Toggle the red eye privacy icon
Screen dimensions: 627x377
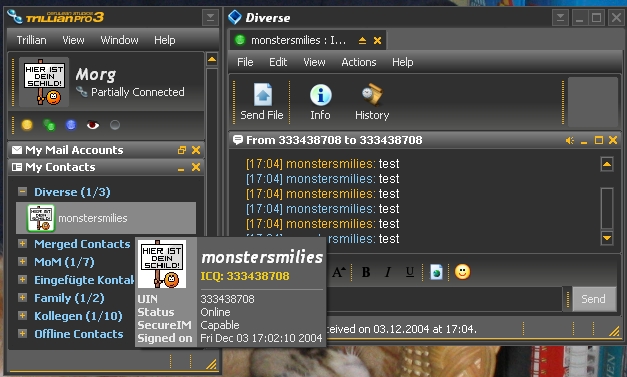(93, 125)
